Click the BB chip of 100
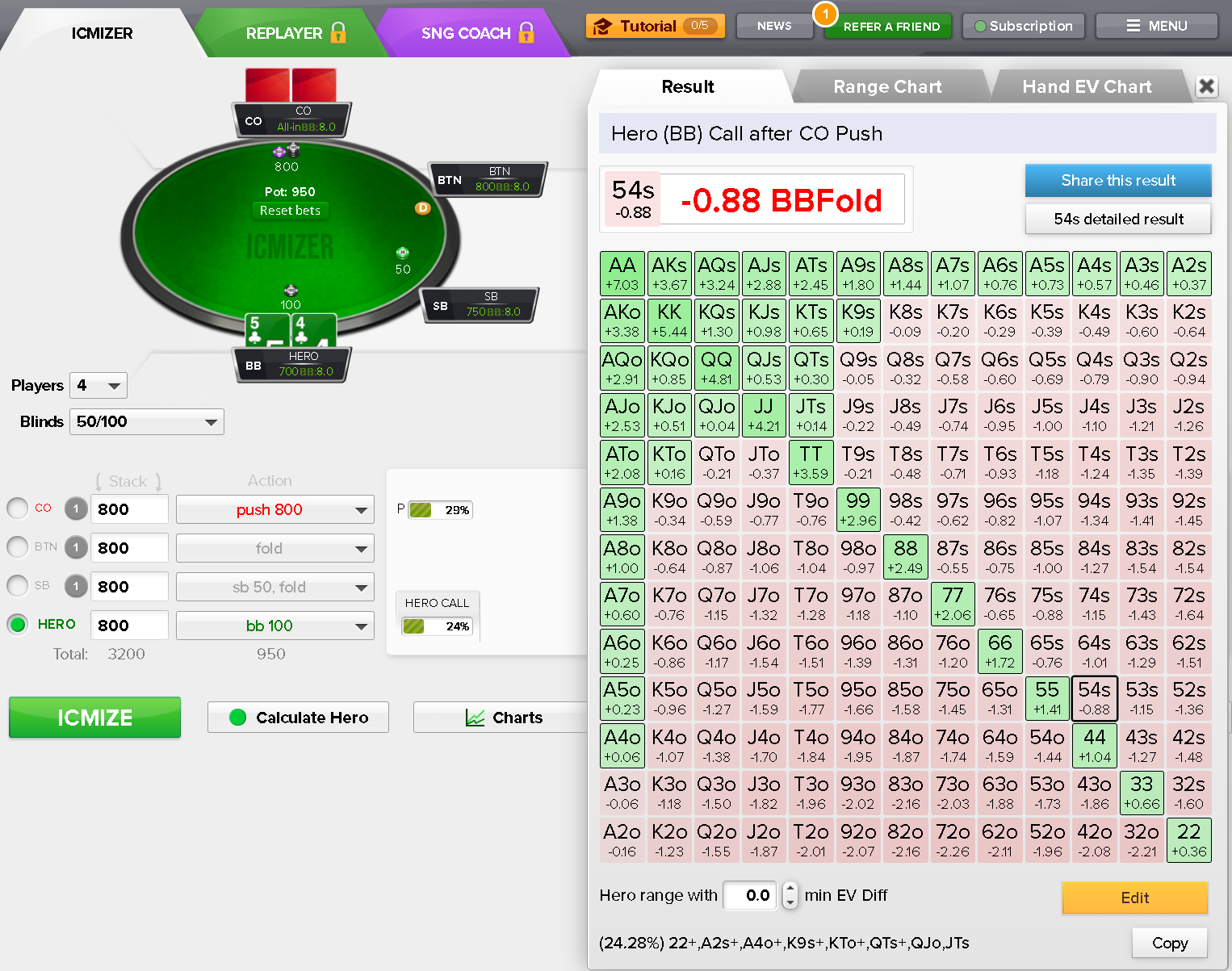This screenshot has width=1232, height=971. (291, 291)
